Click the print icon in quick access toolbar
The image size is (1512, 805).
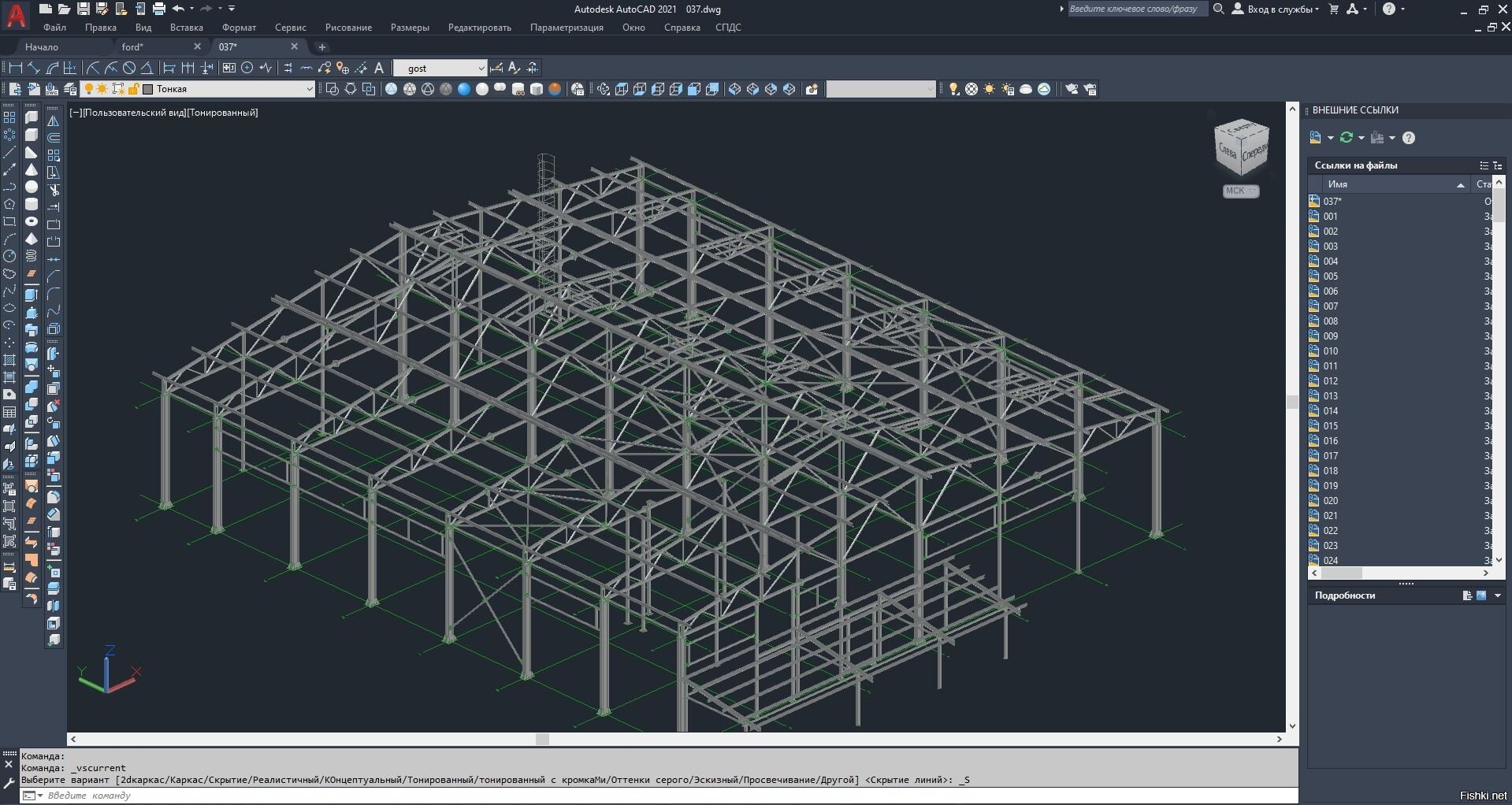click(158, 9)
